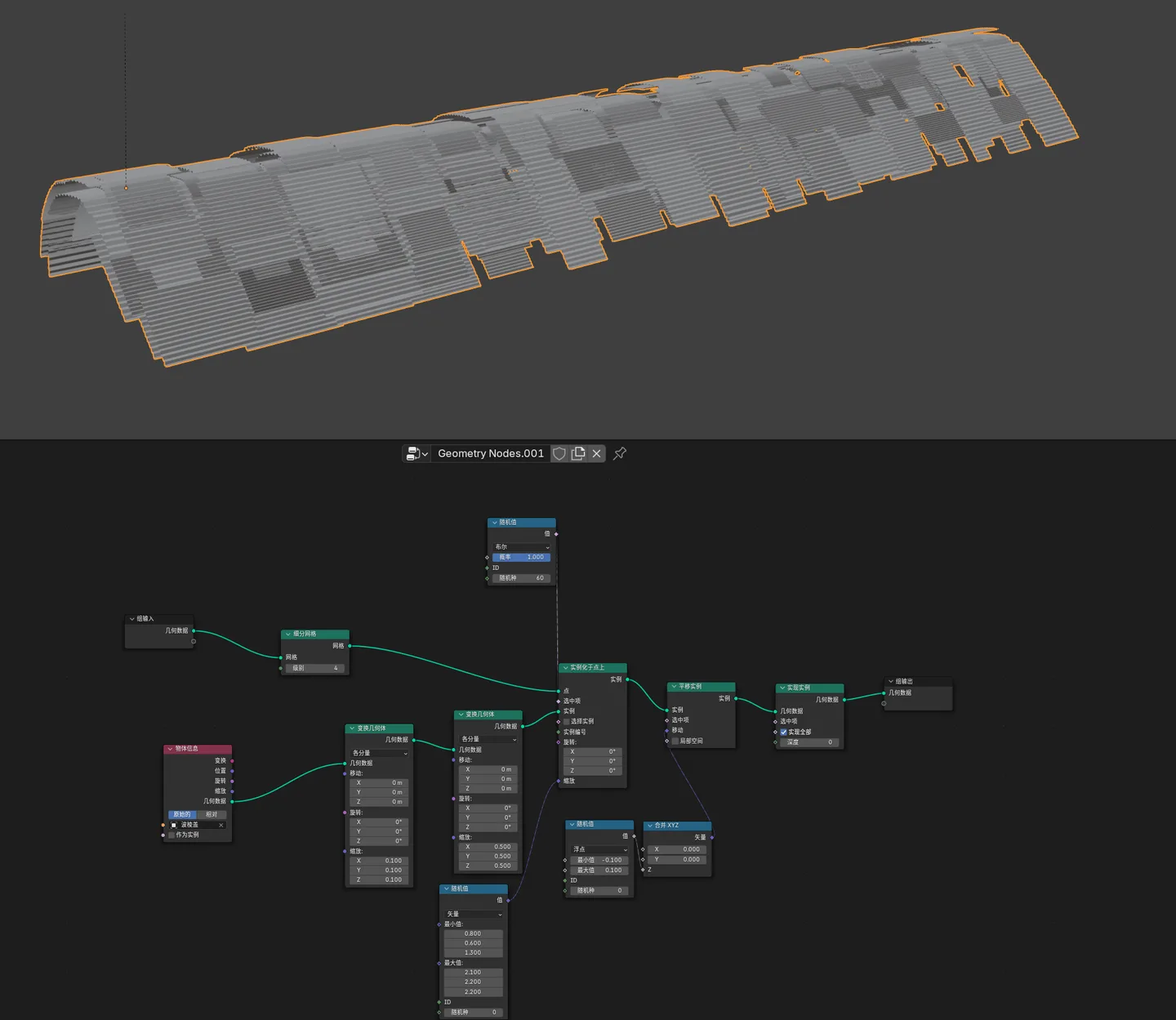Unlink the Geometry Nodes.001 node tree

[597, 453]
